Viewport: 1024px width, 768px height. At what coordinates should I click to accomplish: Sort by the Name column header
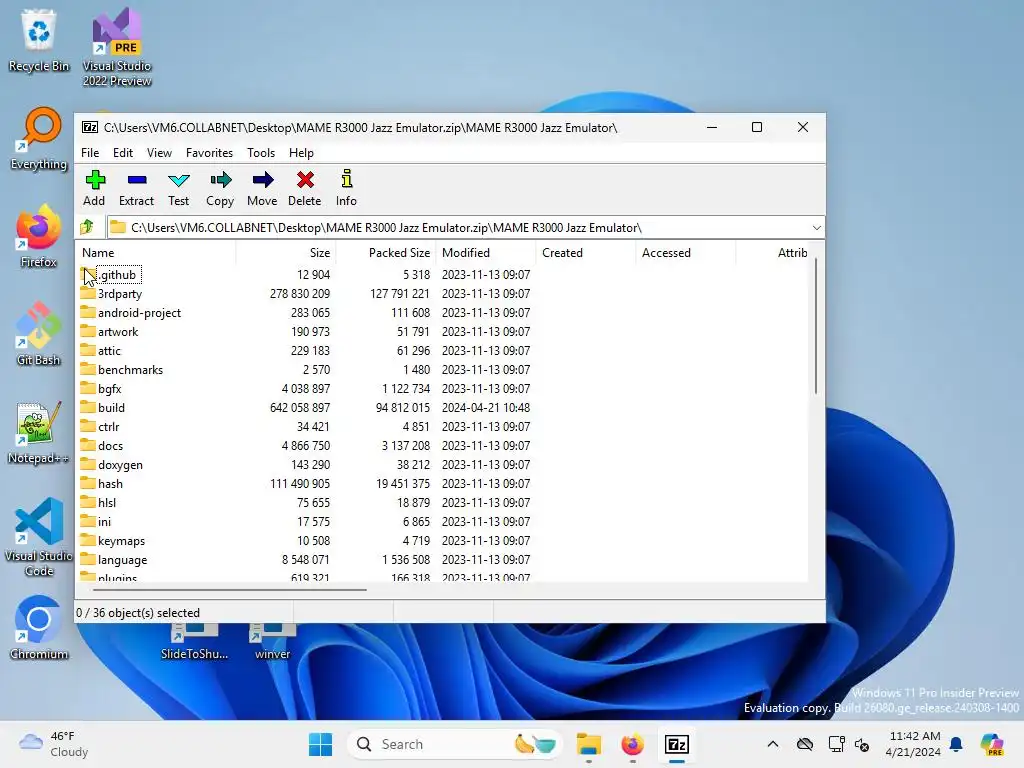tap(155, 253)
